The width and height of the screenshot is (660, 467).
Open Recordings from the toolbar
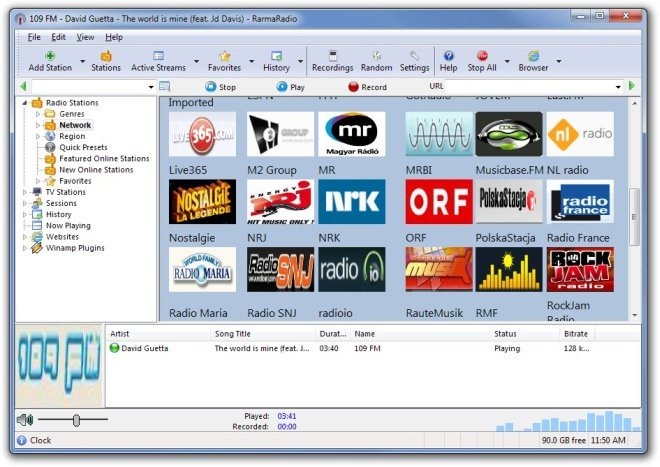[333, 61]
